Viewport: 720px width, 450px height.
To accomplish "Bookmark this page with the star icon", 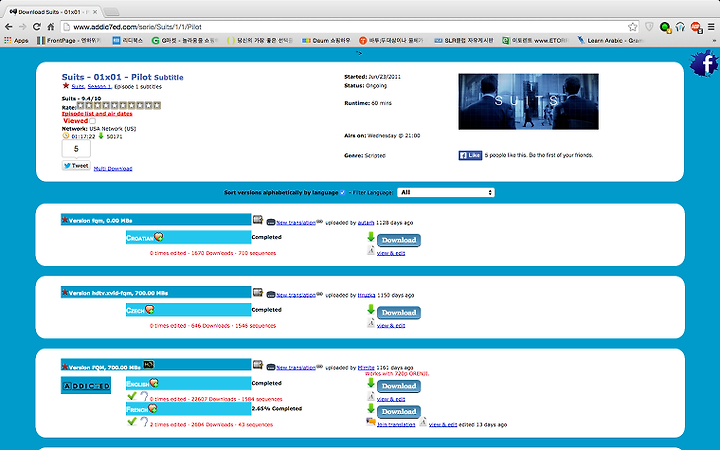I will [x=632, y=27].
